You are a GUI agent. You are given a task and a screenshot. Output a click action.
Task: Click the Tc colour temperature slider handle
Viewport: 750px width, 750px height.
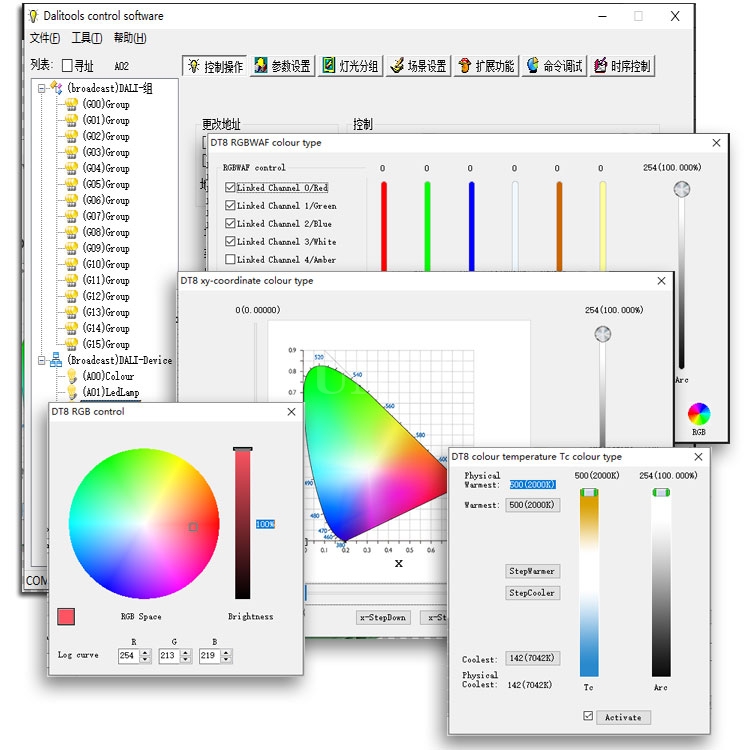point(589,492)
